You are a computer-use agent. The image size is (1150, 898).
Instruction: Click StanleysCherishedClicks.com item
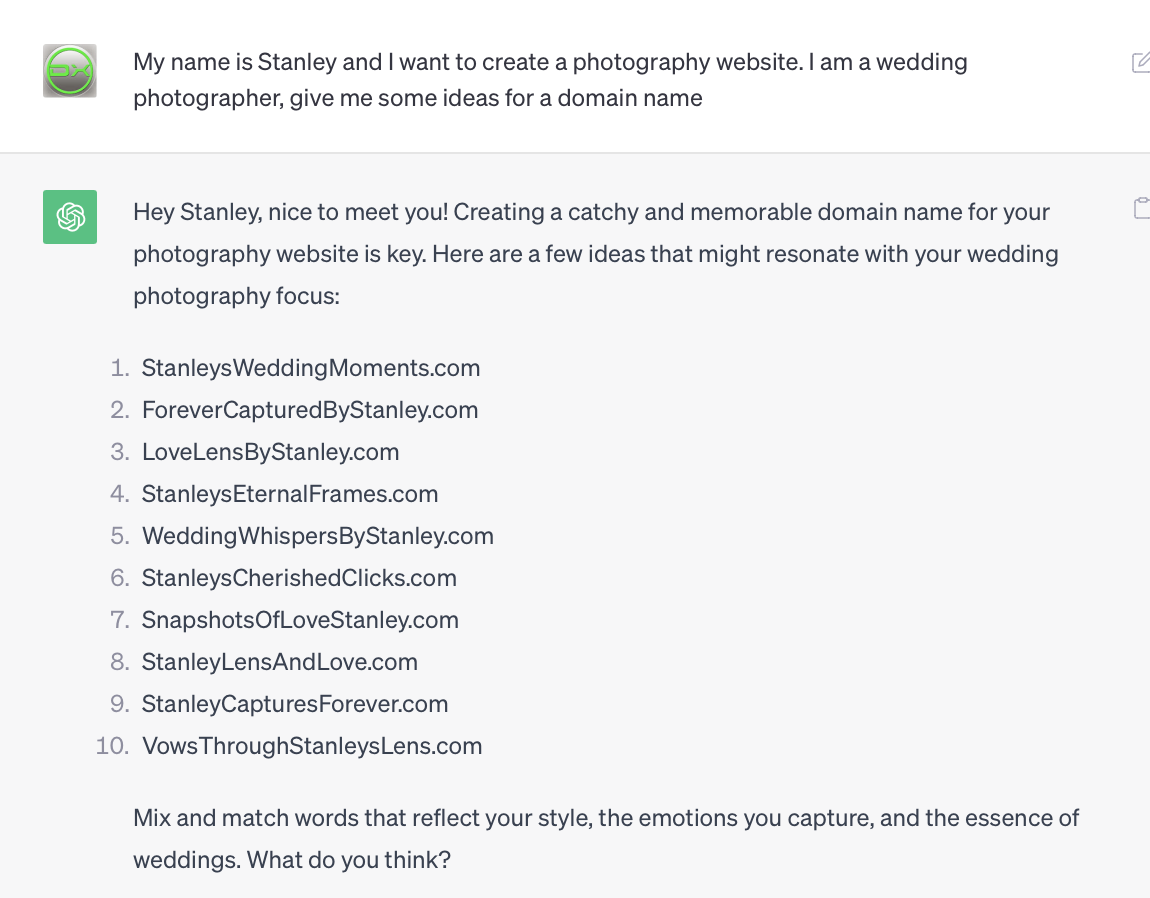coord(299,577)
